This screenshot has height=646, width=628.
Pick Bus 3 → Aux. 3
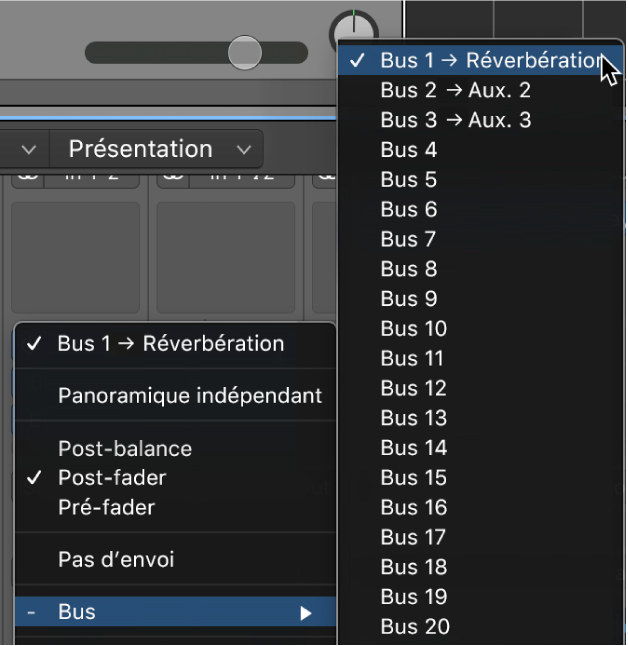pyautogui.click(x=455, y=120)
